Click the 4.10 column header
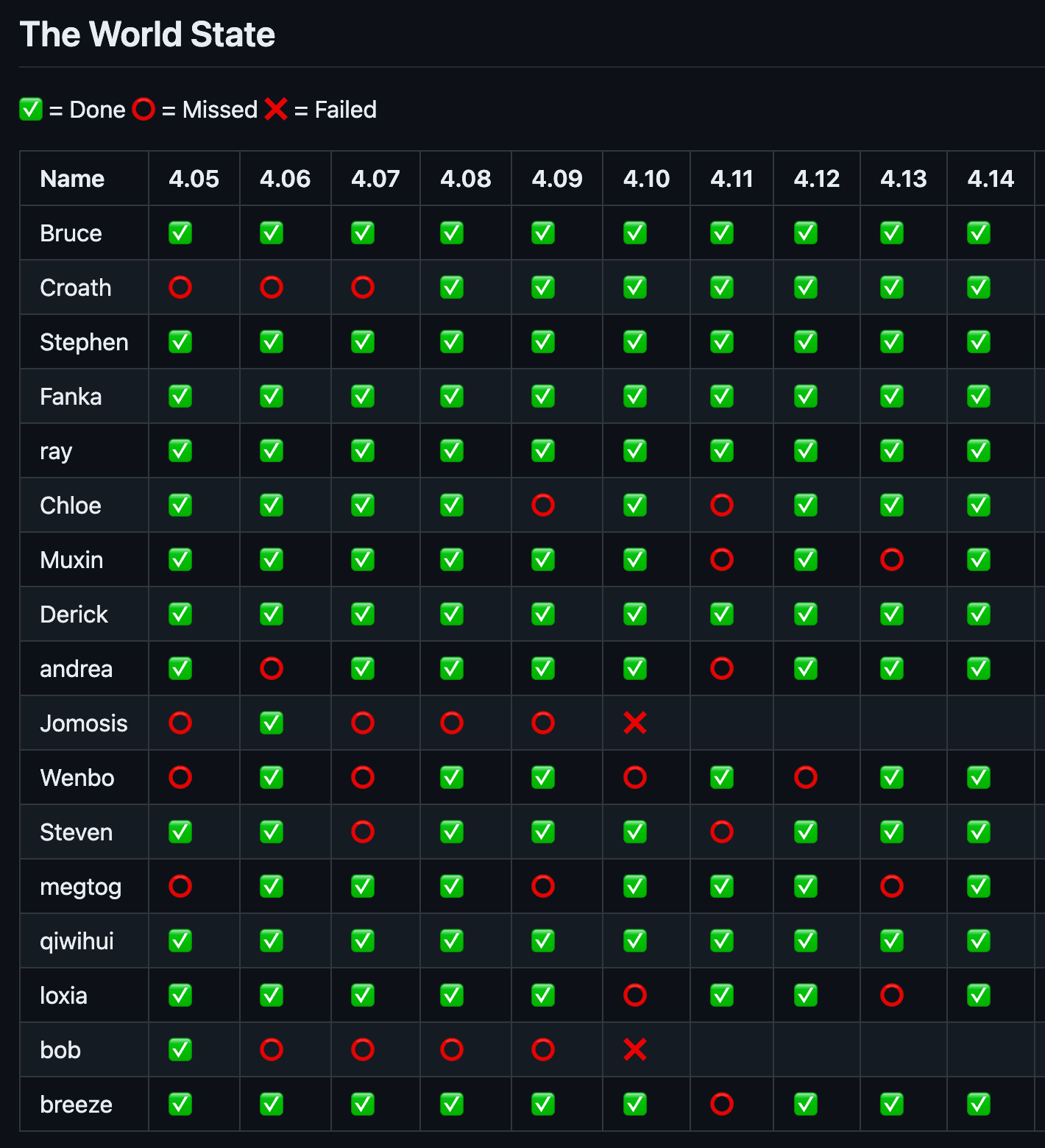1045x1148 pixels. (x=646, y=179)
